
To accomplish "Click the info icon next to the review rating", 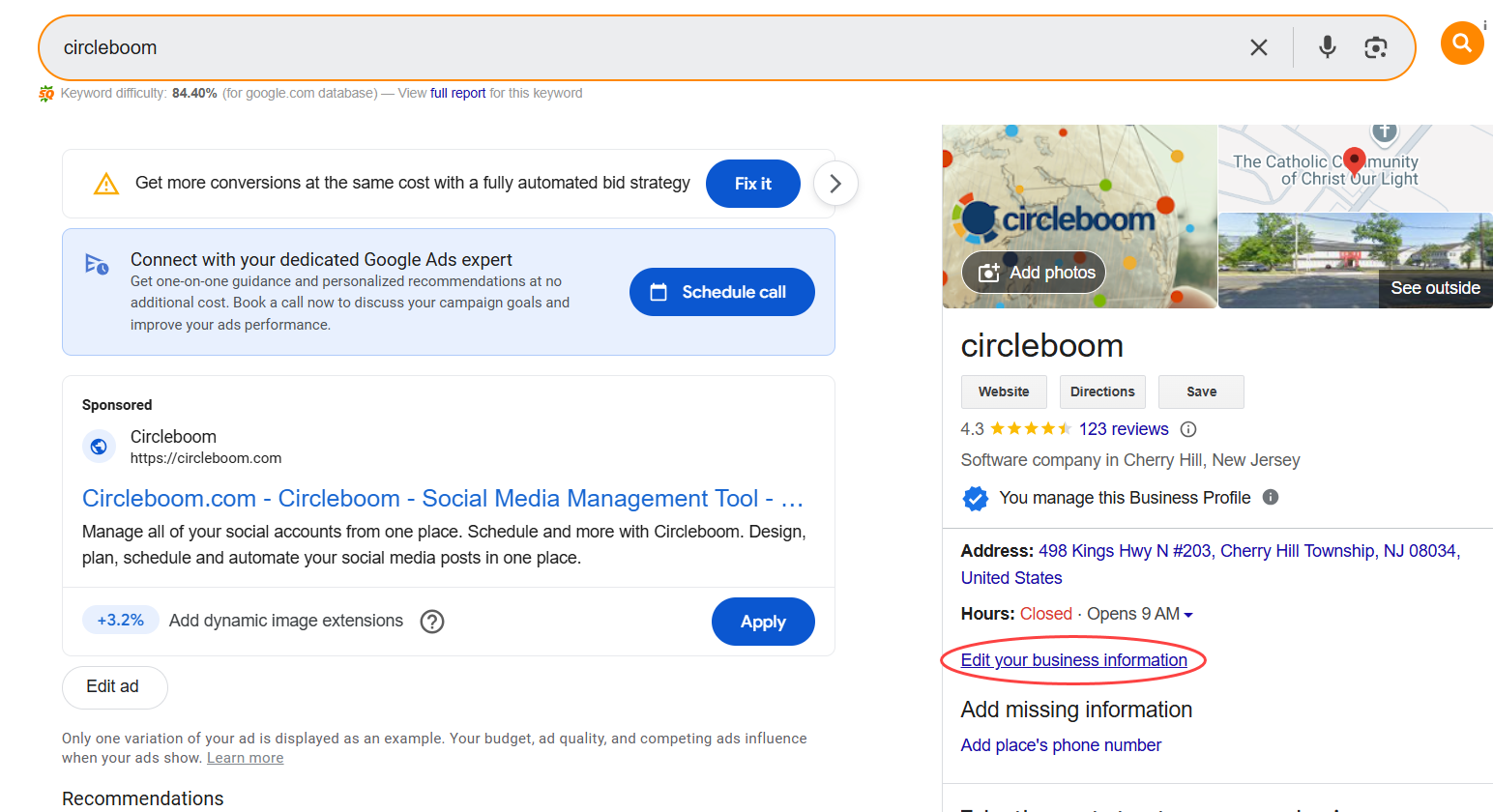I will click(x=1187, y=429).
